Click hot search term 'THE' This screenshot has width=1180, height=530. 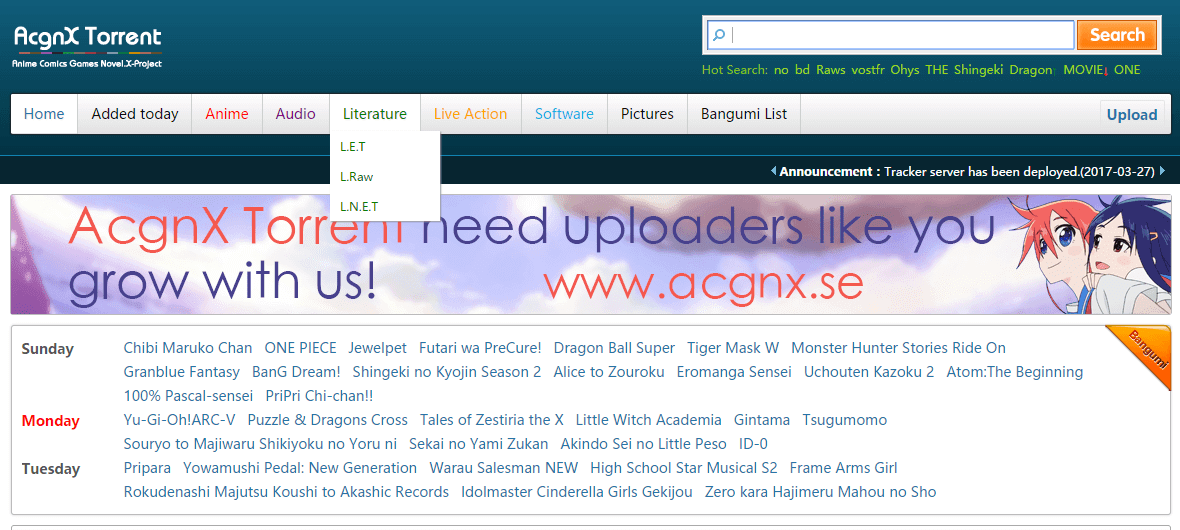[937, 70]
